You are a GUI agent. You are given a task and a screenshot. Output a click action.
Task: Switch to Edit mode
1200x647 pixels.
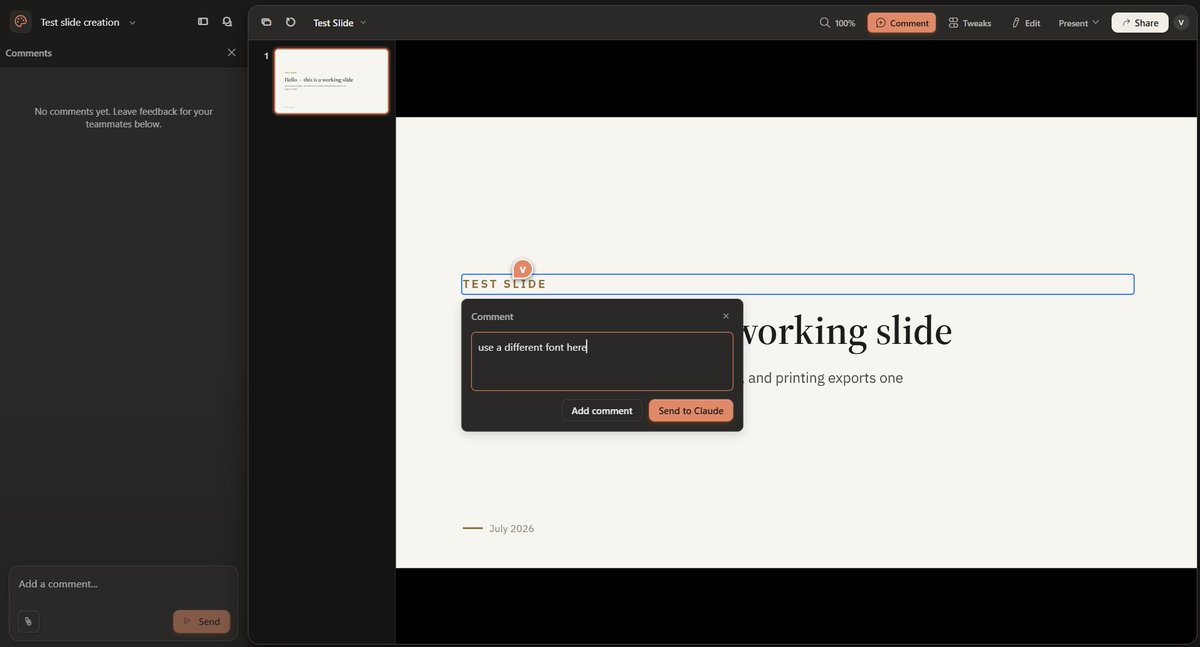[x=1026, y=23]
